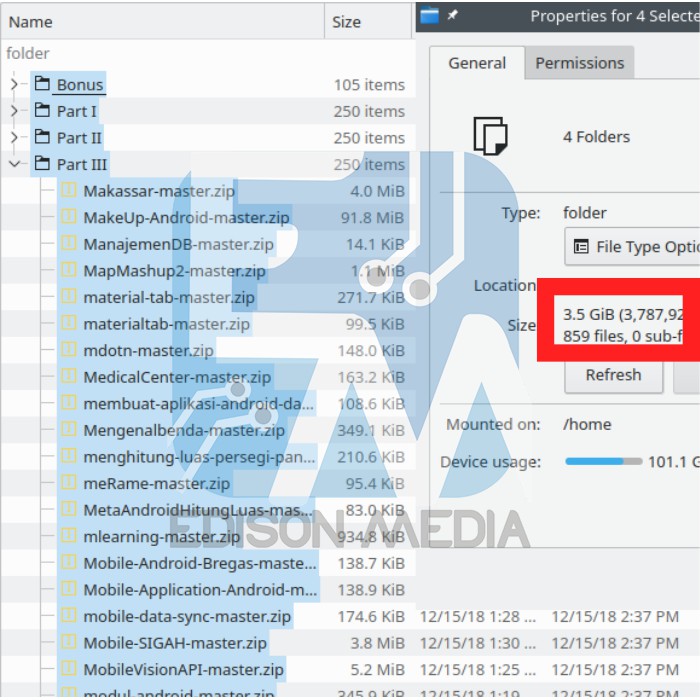Expand the Part II folder arrow
Image resolution: width=700 pixels, height=700 pixels.
point(14,138)
